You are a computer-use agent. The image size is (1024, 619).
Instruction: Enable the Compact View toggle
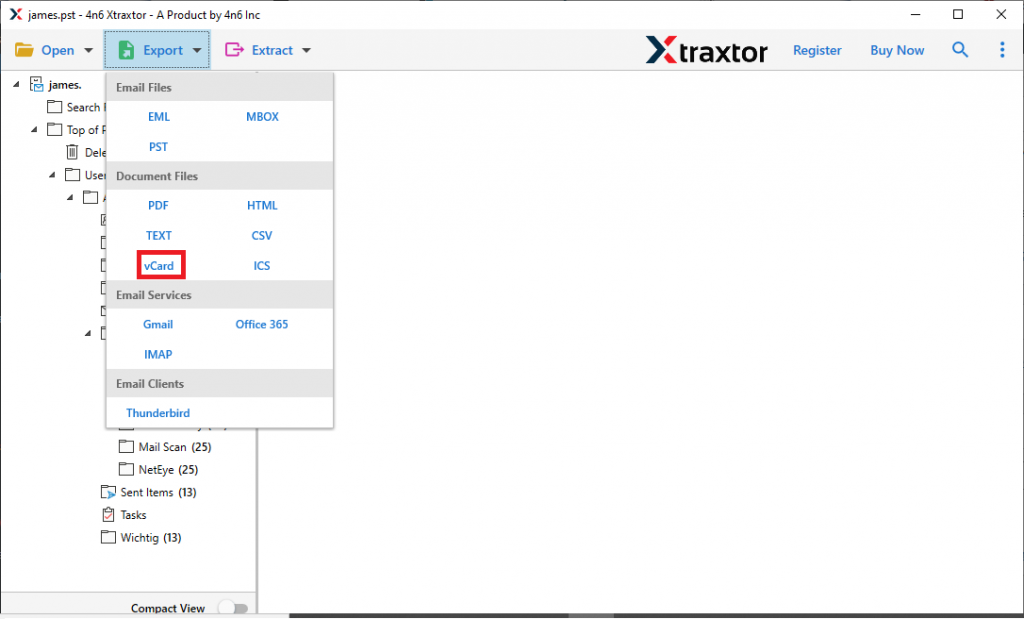point(233,607)
